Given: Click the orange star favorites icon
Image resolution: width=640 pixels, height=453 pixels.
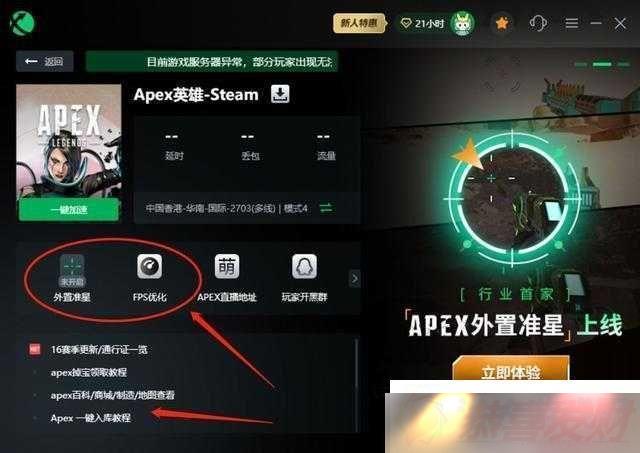Looking at the screenshot, I should coord(502,23).
